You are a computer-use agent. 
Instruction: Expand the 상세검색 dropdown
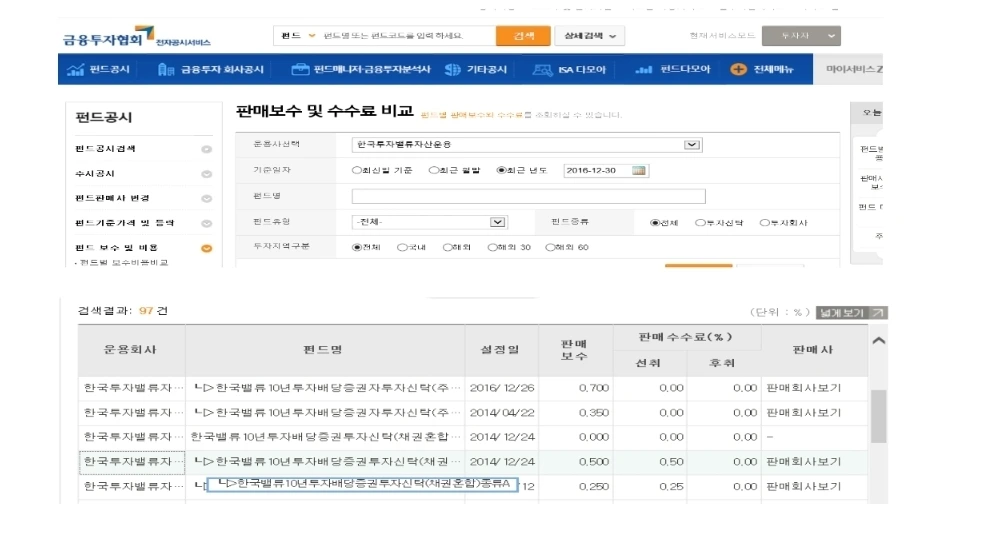[590, 36]
